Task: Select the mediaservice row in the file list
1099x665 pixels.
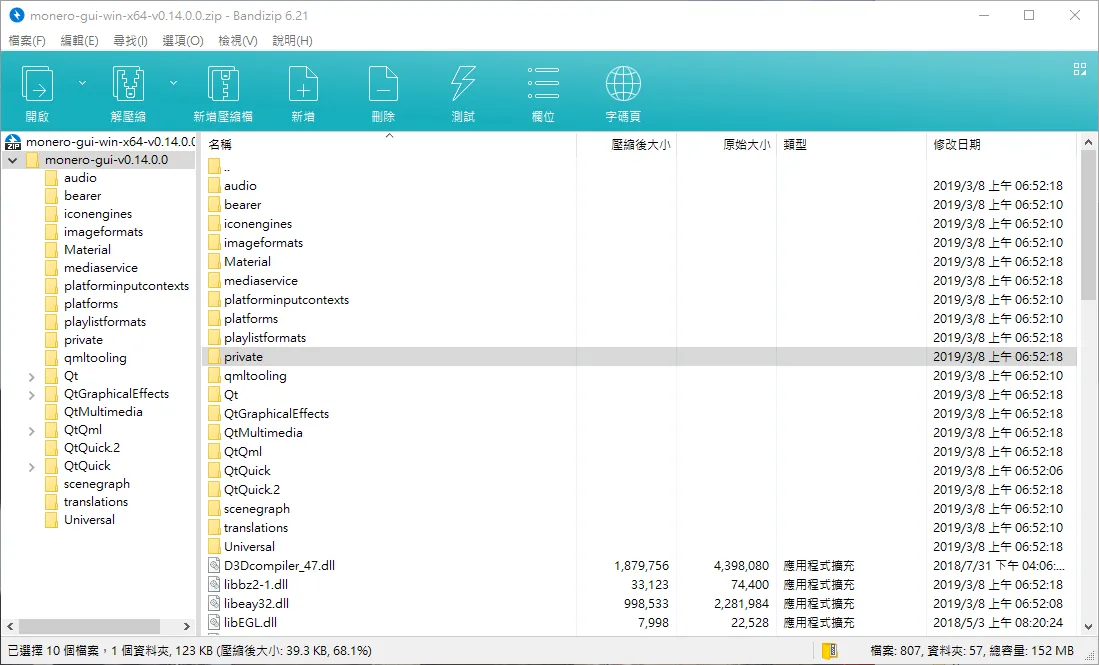Action: [x=639, y=280]
